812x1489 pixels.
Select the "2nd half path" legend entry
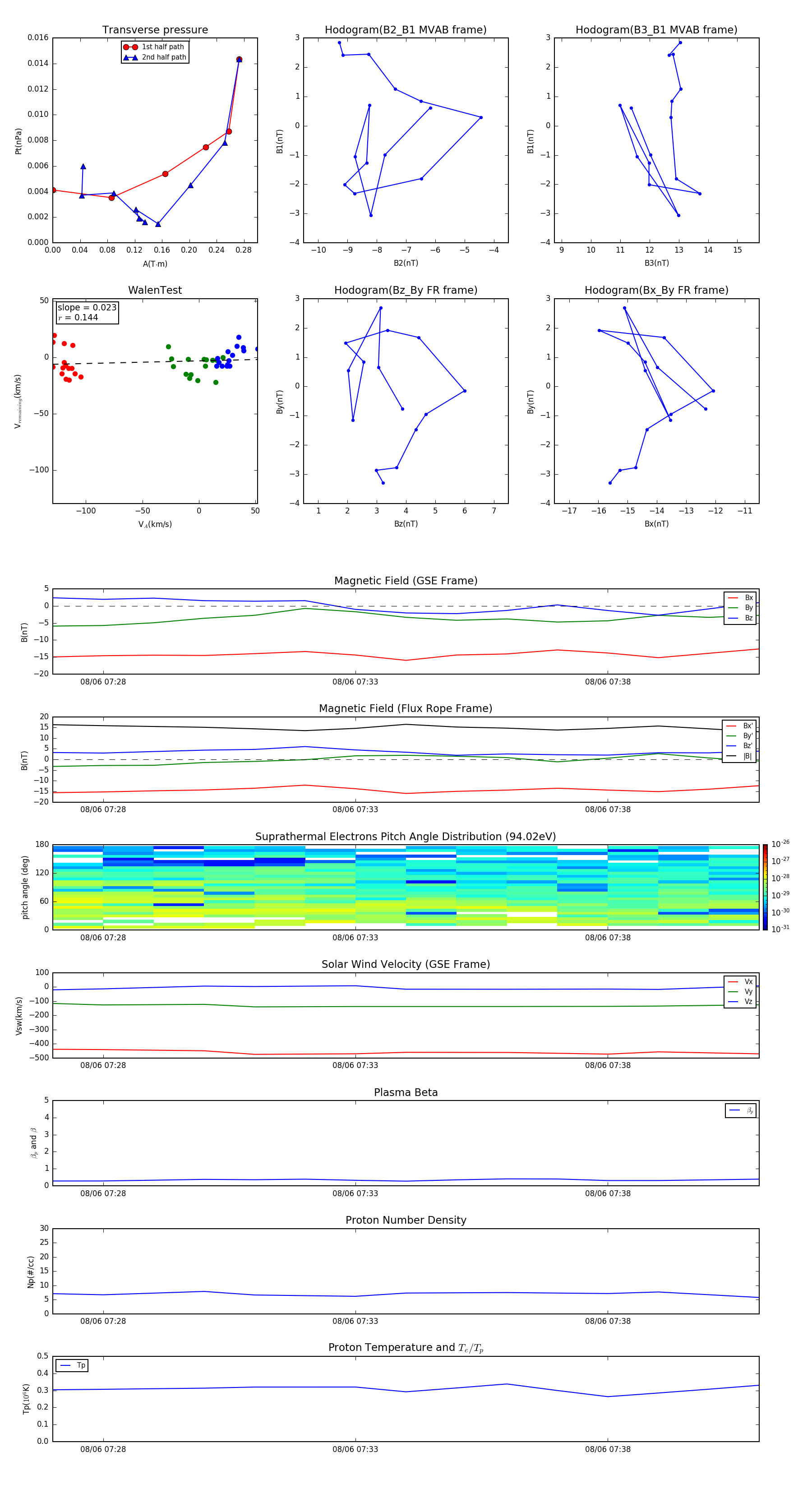pos(154,57)
